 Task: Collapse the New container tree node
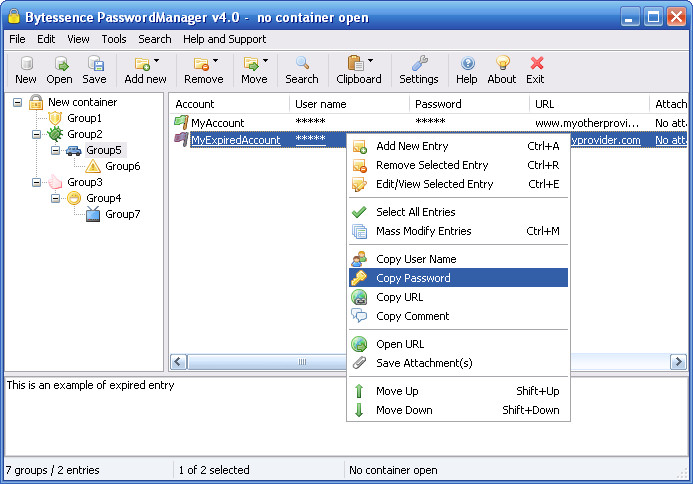click(x=17, y=103)
